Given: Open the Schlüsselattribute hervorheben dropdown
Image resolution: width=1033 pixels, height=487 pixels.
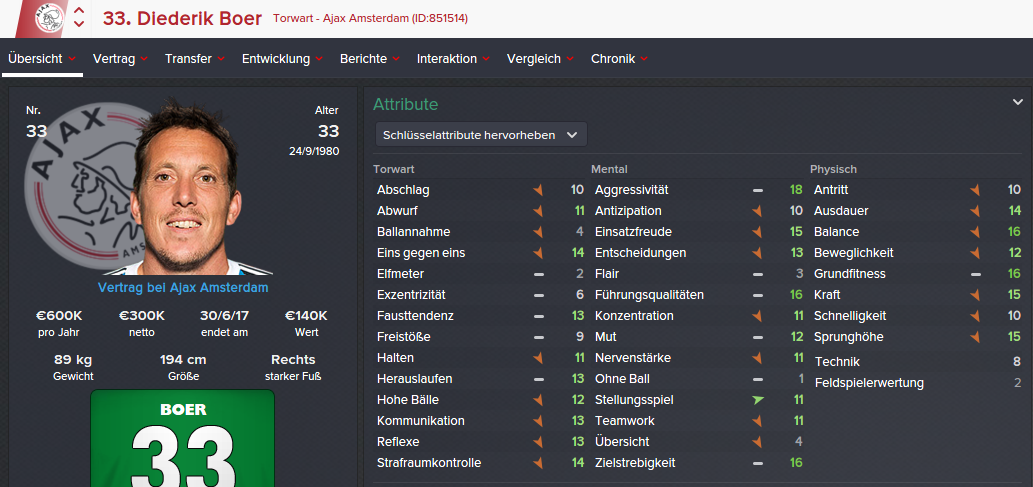Looking at the screenshot, I should [480, 135].
